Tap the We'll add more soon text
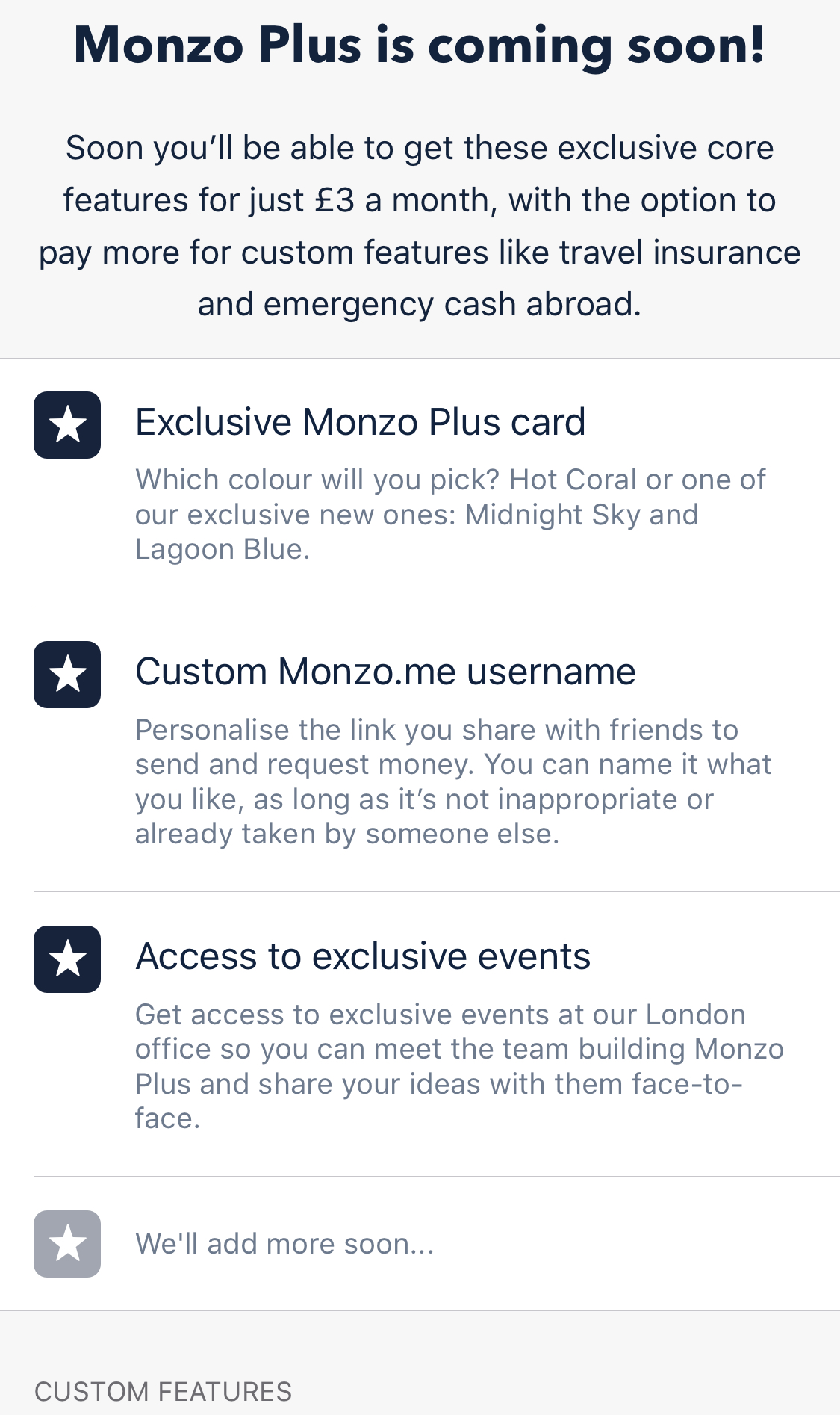Viewport: 840px width, 1415px height. click(284, 1244)
